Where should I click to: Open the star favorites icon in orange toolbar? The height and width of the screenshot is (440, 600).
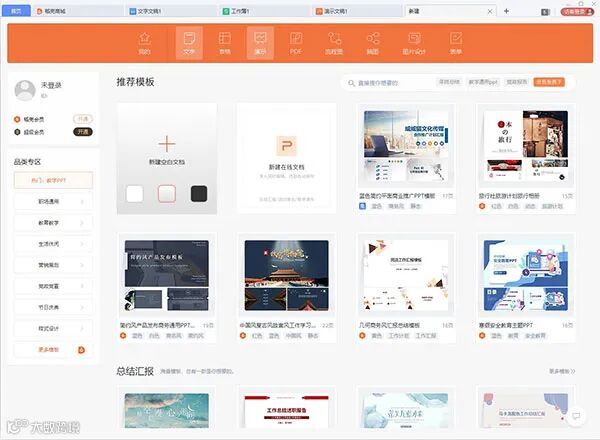(145, 38)
